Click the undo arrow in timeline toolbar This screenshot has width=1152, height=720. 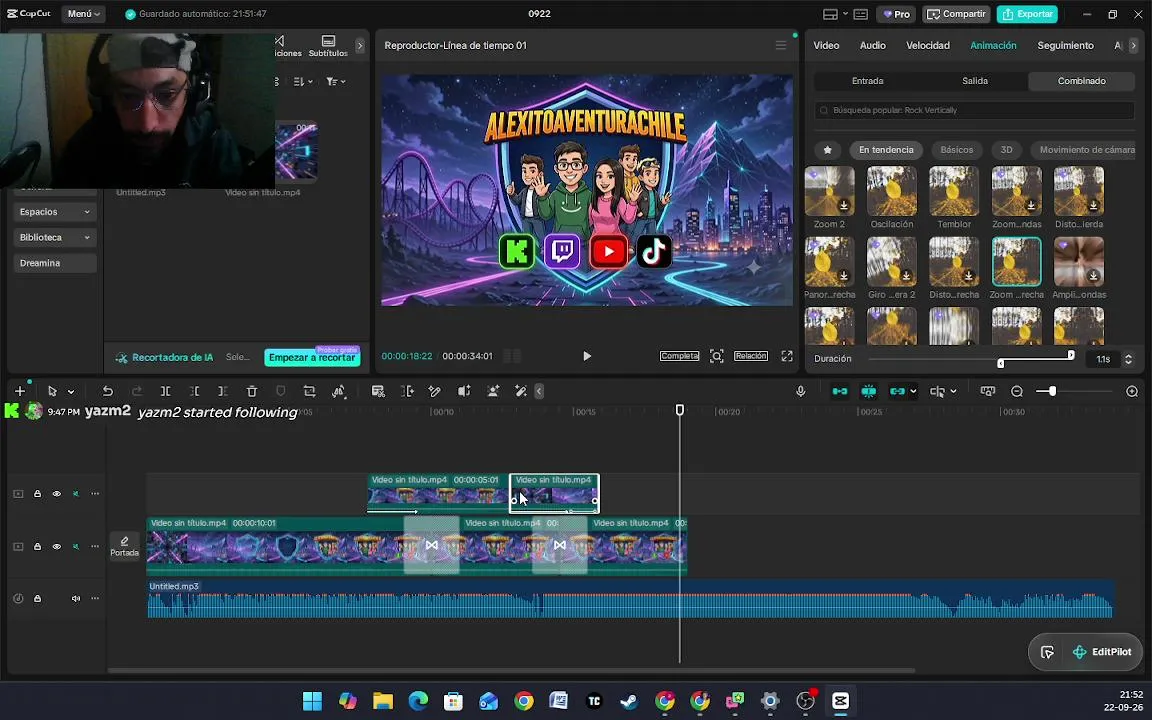108,392
